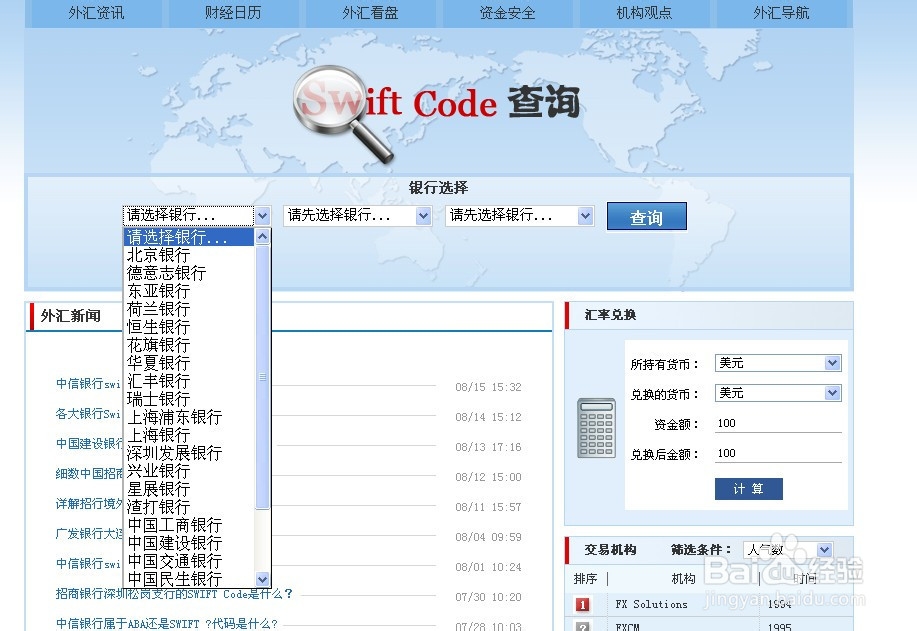Choose 中国交通银行 from the list
This screenshot has height=631, width=917.
click(x=189, y=561)
